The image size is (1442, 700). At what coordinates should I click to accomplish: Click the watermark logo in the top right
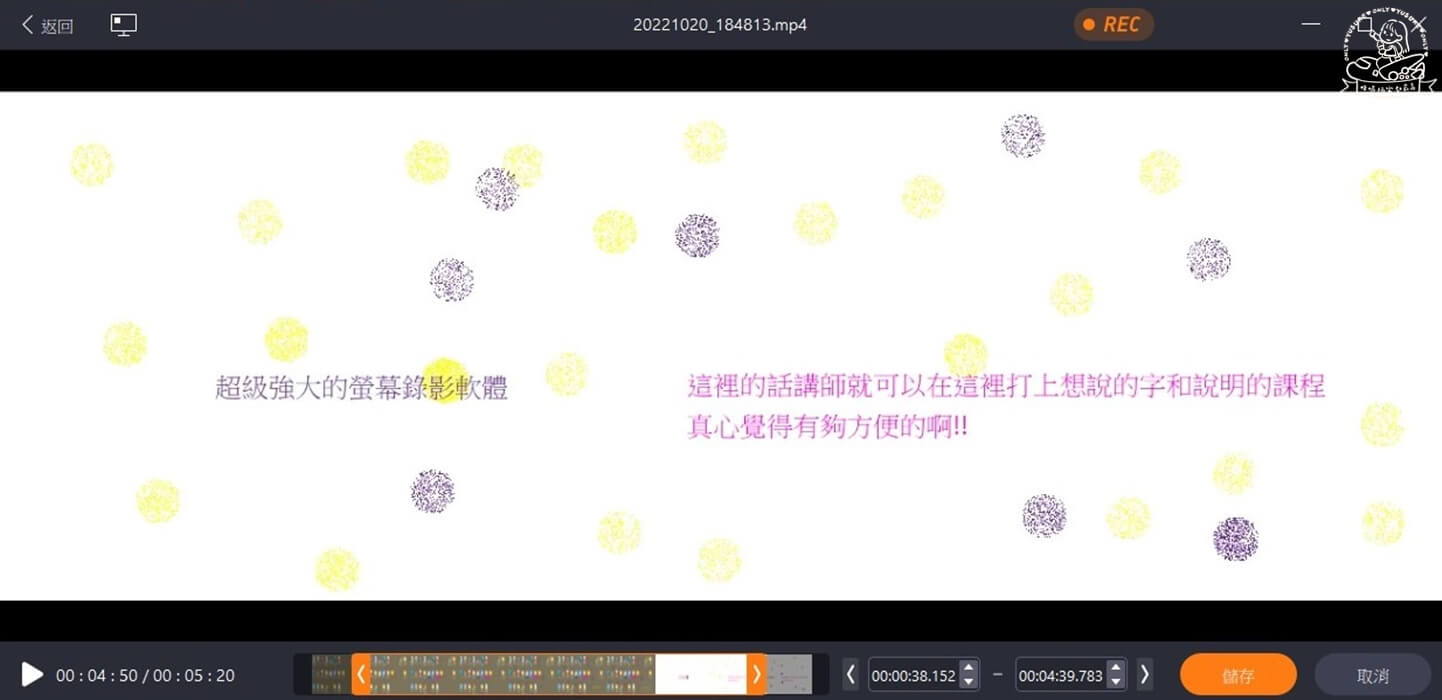[1385, 47]
